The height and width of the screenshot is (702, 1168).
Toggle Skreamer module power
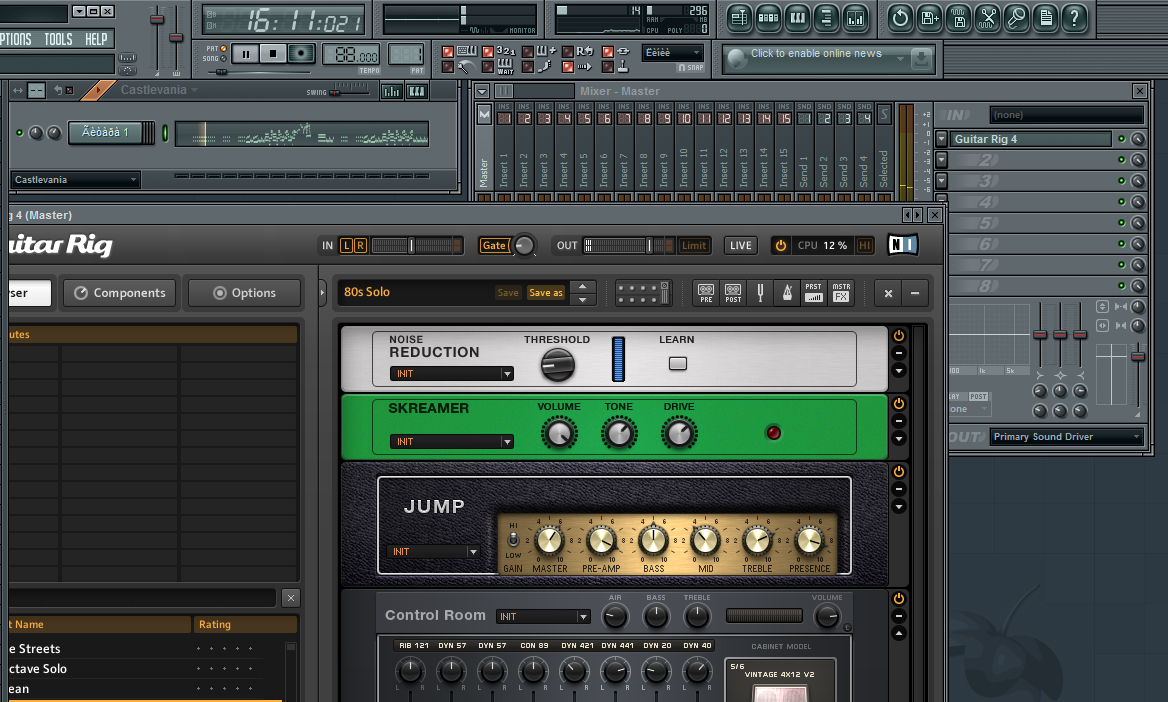pyautogui.click(x=899, y=403)
